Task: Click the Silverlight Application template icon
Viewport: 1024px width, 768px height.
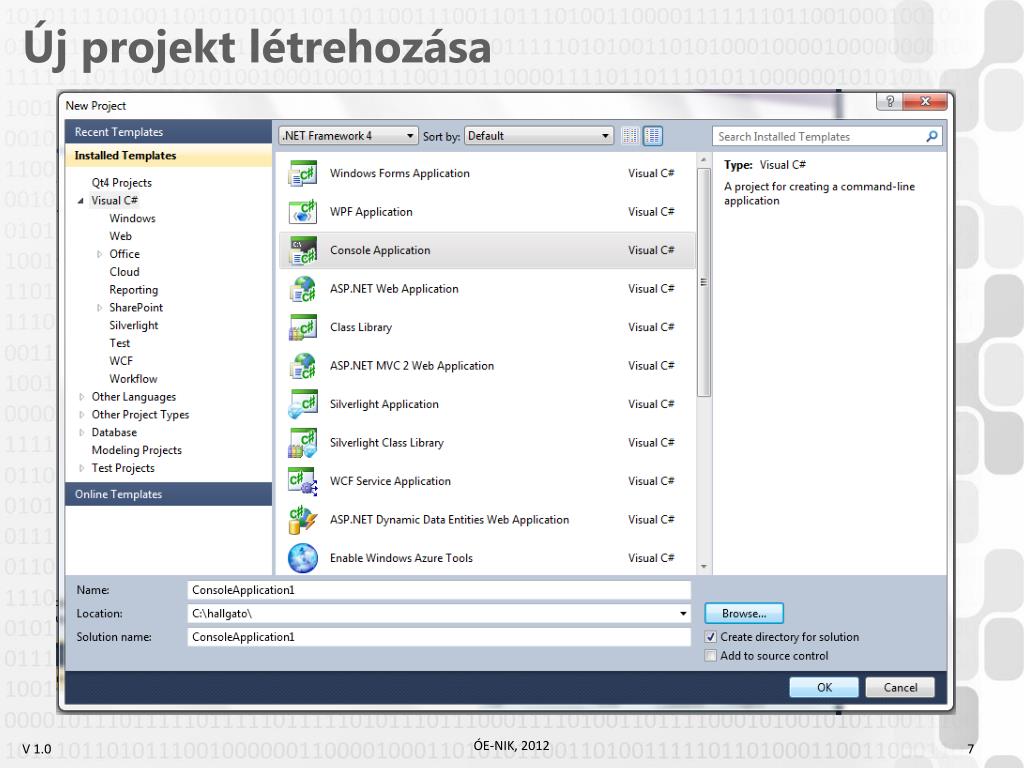Action: click(x=302, y=405)
